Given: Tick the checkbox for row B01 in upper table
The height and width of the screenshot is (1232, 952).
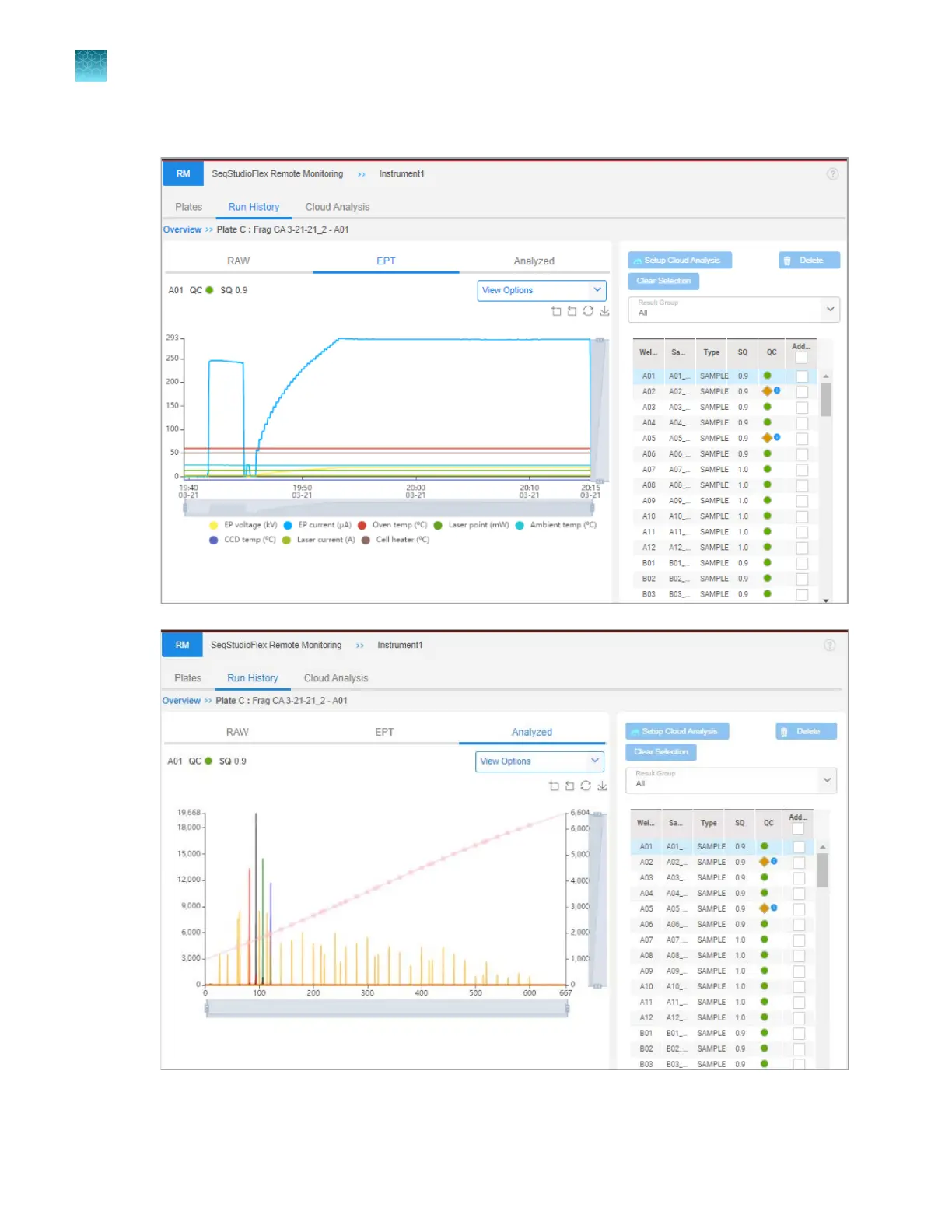Looking at the screenshot, I should [802, 563].
